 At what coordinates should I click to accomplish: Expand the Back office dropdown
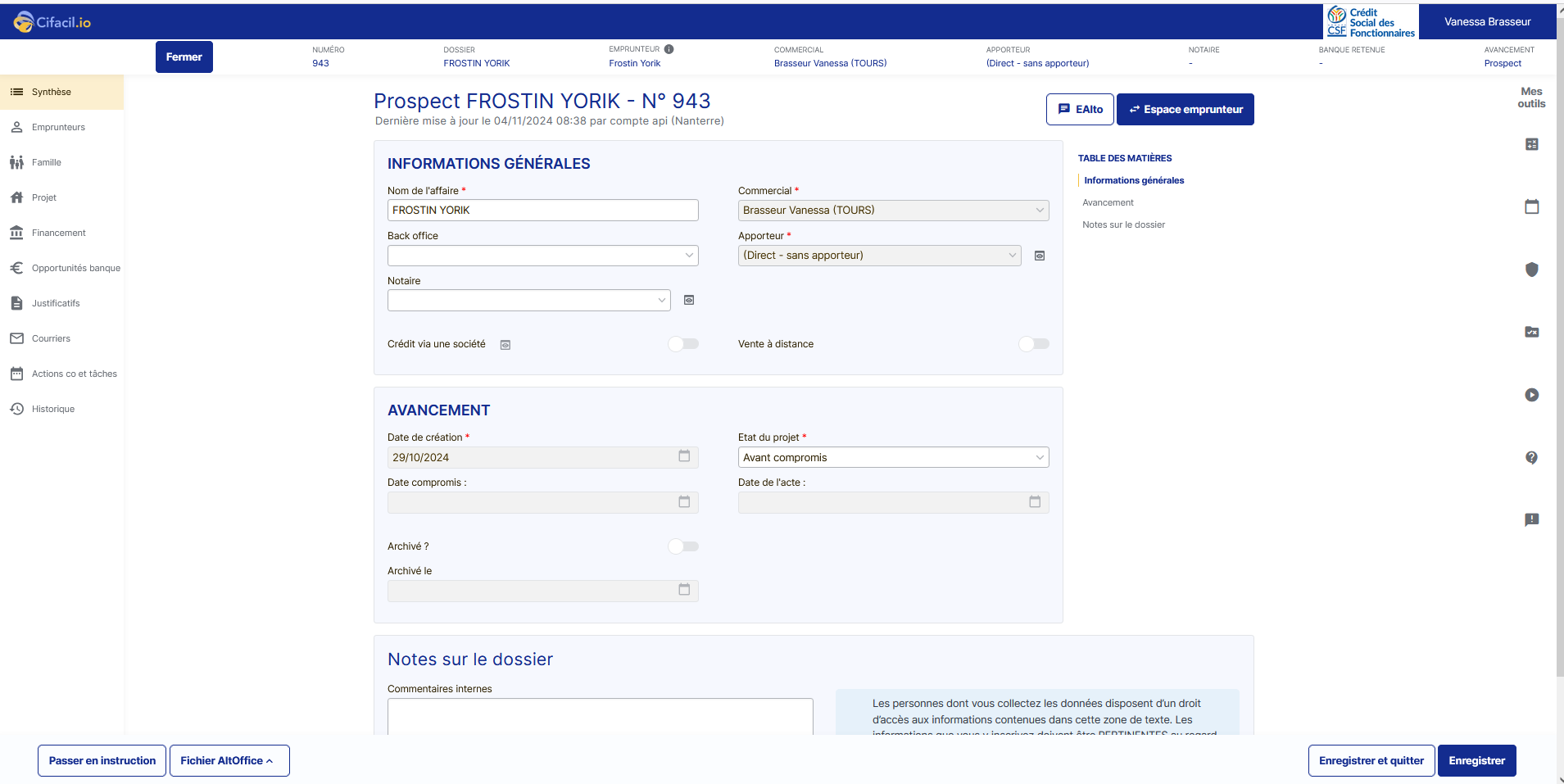[542, 256]
